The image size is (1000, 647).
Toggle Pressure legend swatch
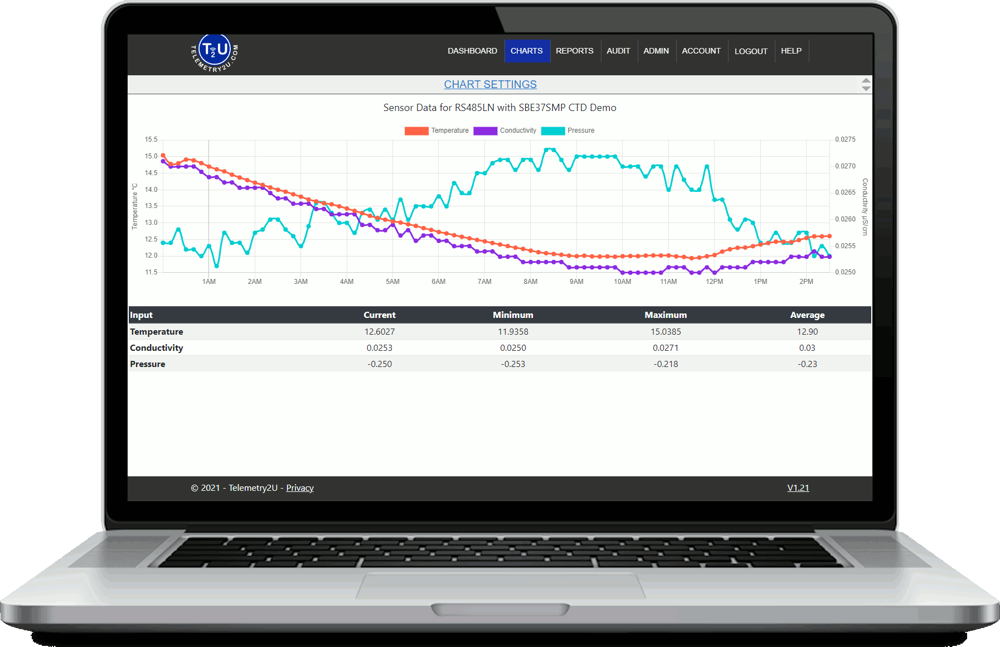(553, 131)
